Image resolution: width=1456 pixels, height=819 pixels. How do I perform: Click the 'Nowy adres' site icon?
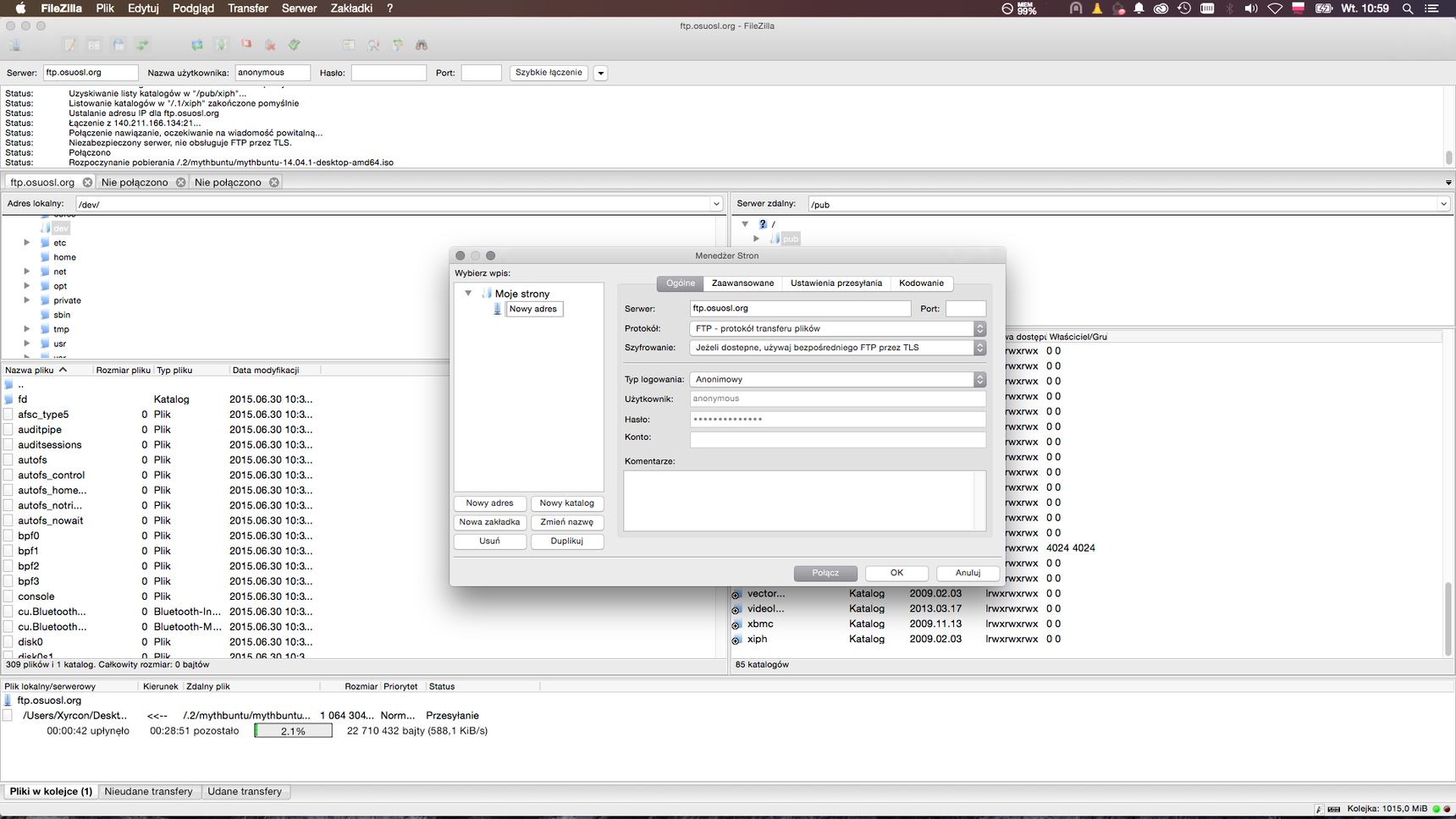coord(498,309)
